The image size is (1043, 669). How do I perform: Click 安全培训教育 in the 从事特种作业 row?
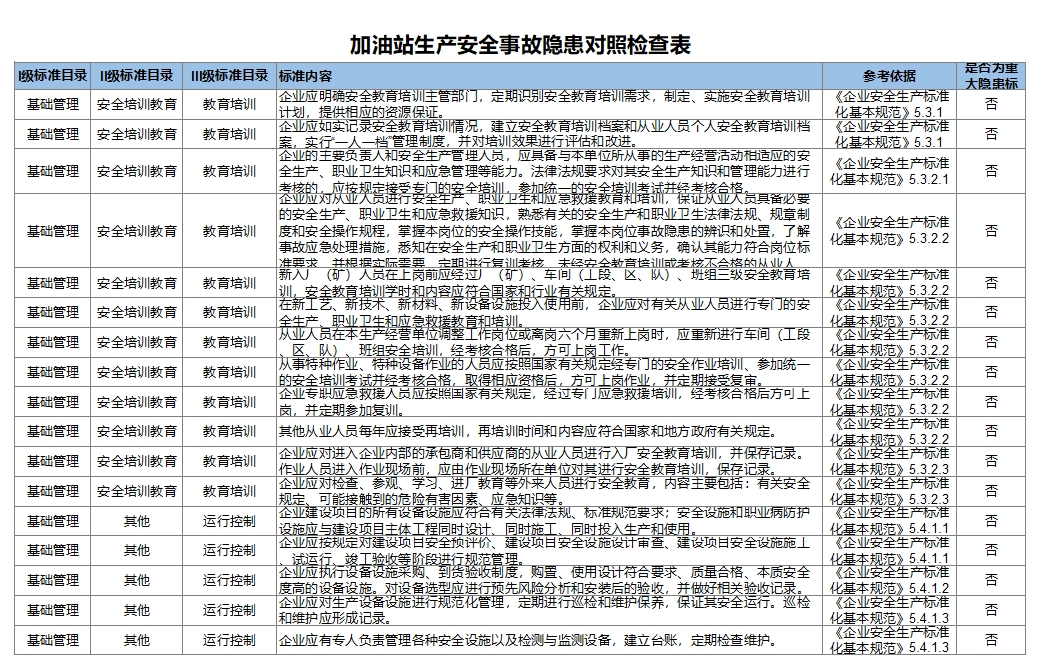(x=136, y=372)
